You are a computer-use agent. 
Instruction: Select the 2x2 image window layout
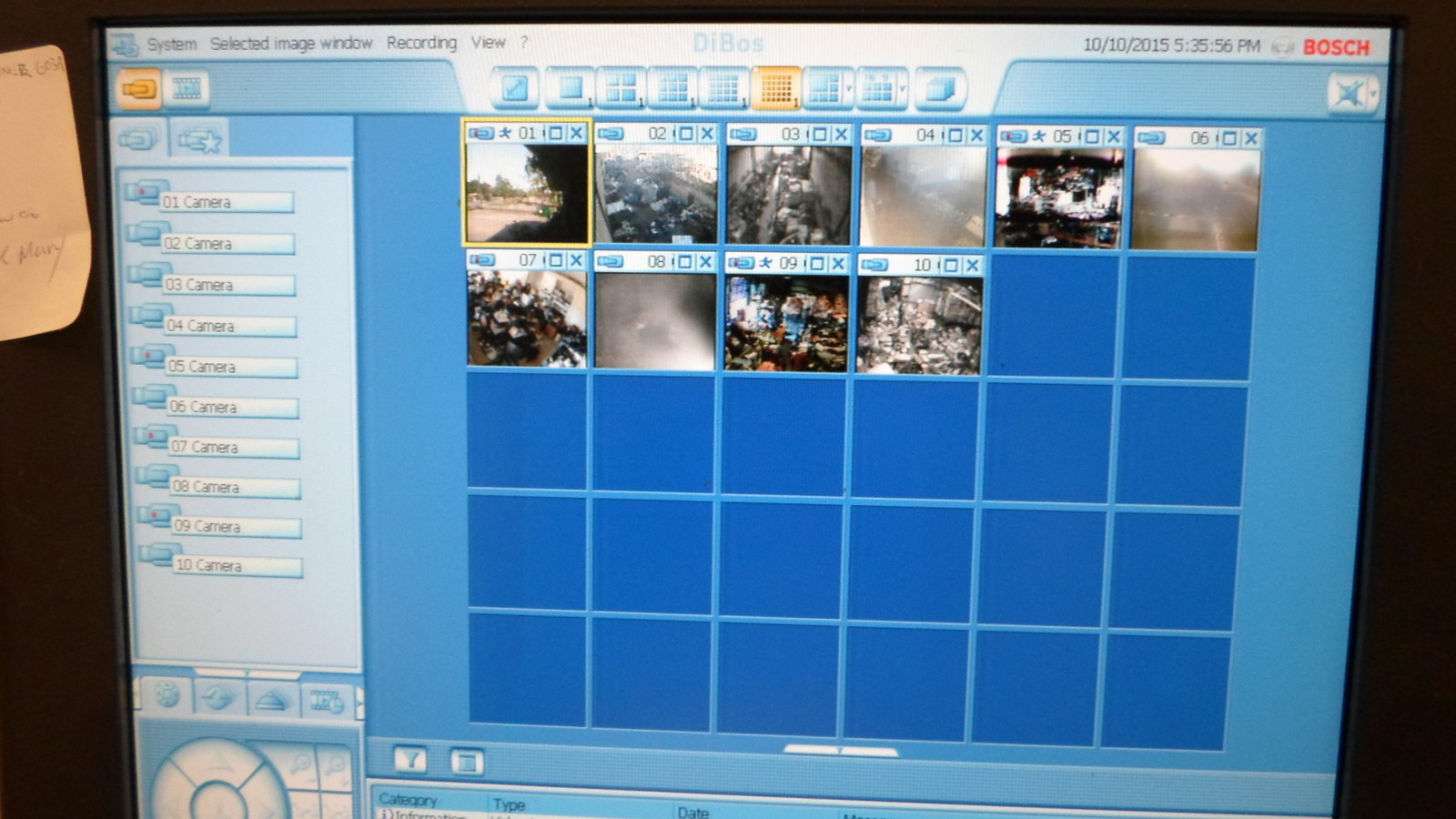tap(622, 88)
